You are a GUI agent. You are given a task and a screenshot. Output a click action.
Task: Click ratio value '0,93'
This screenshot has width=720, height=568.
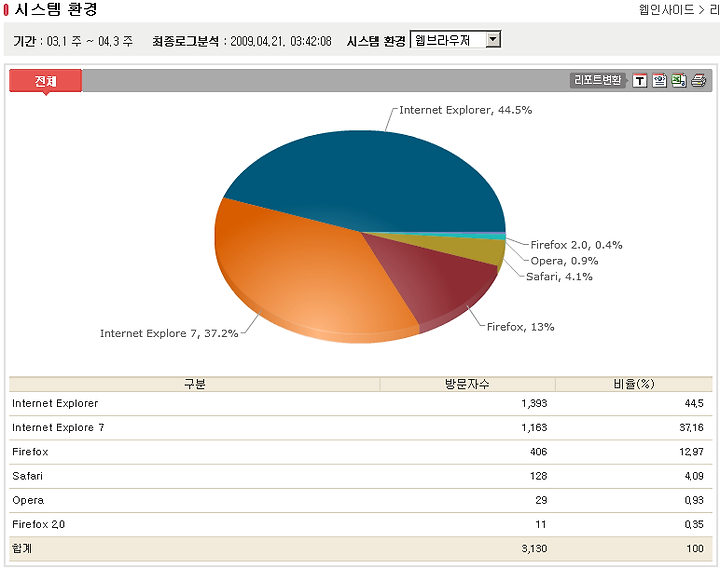tap(694, 501)
